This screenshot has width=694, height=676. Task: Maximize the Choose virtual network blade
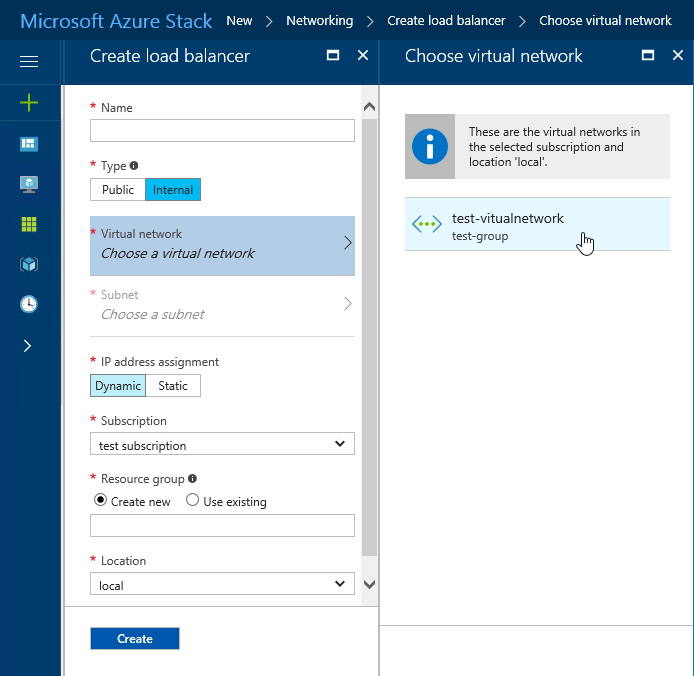point(648,55)
